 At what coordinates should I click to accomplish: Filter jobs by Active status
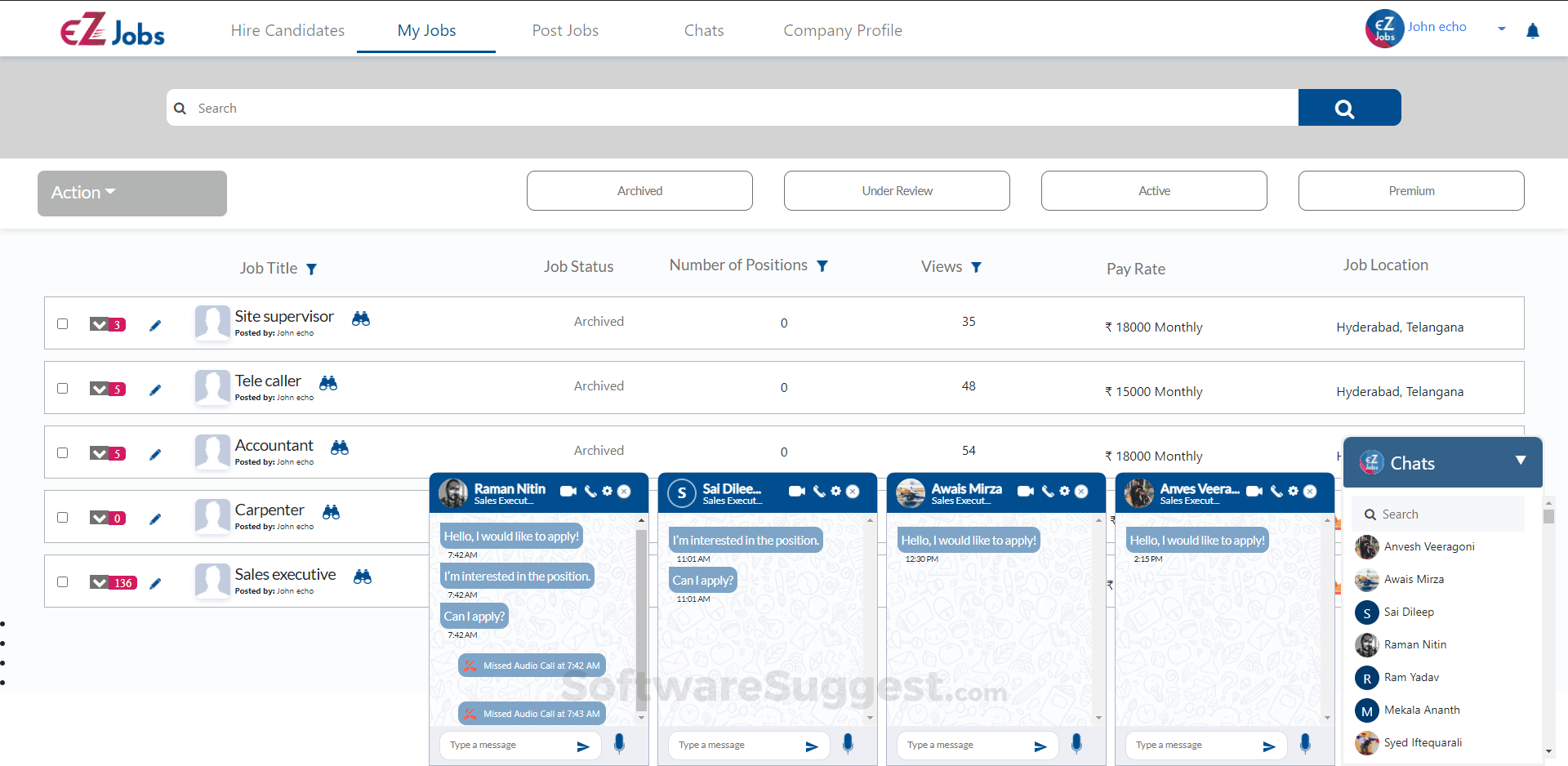coord(1153,190)
